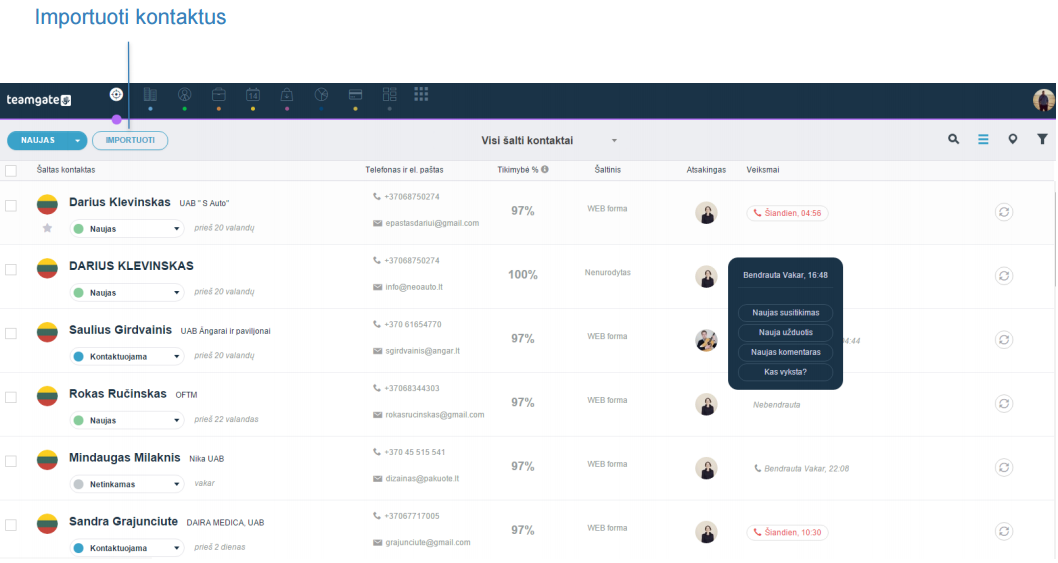
Task: Check the Saulius Girdvainis row
Action: pos(11,333)
